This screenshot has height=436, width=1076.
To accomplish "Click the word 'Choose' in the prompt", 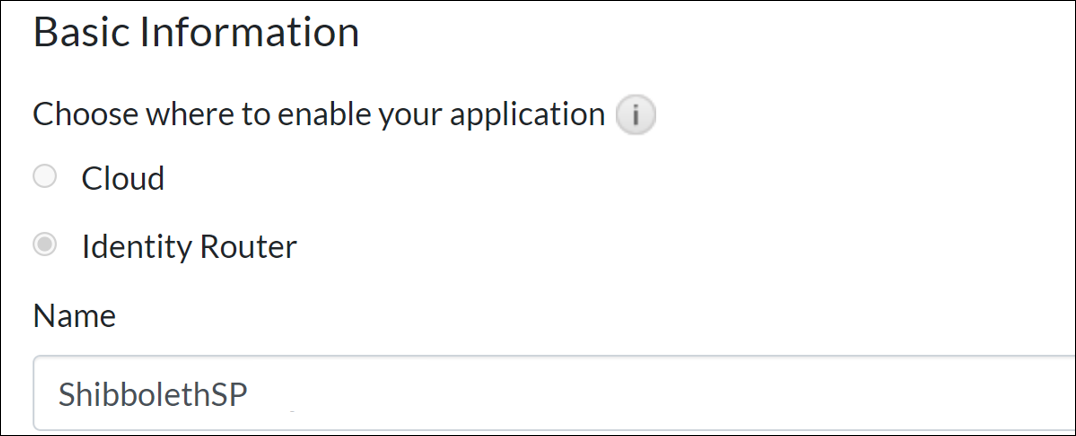I will pos(87,115).
